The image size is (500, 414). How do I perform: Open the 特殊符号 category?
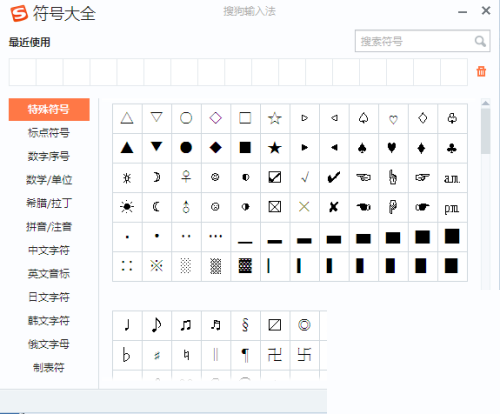point(49,109)
